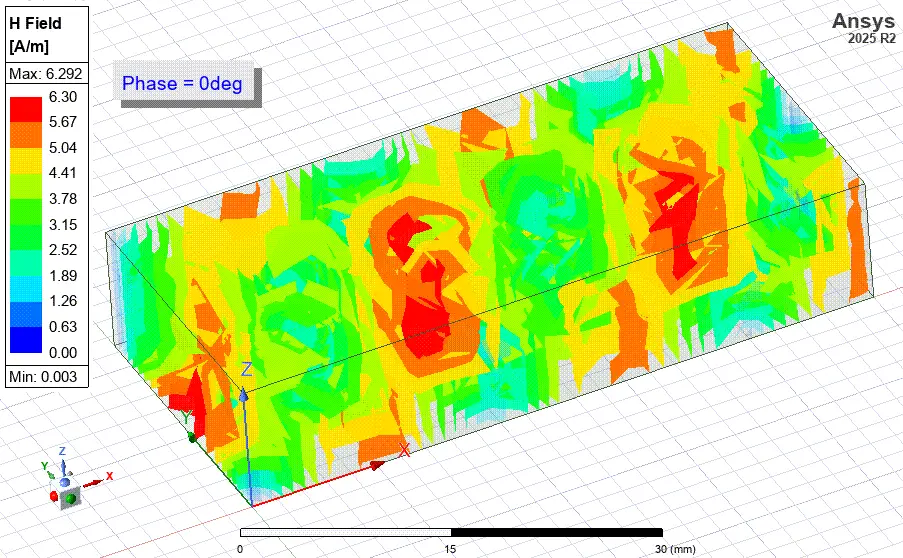The image size is (903, 558).
Task: Select the dark blue 0.00 color swatch
Action: click(26, 340)
